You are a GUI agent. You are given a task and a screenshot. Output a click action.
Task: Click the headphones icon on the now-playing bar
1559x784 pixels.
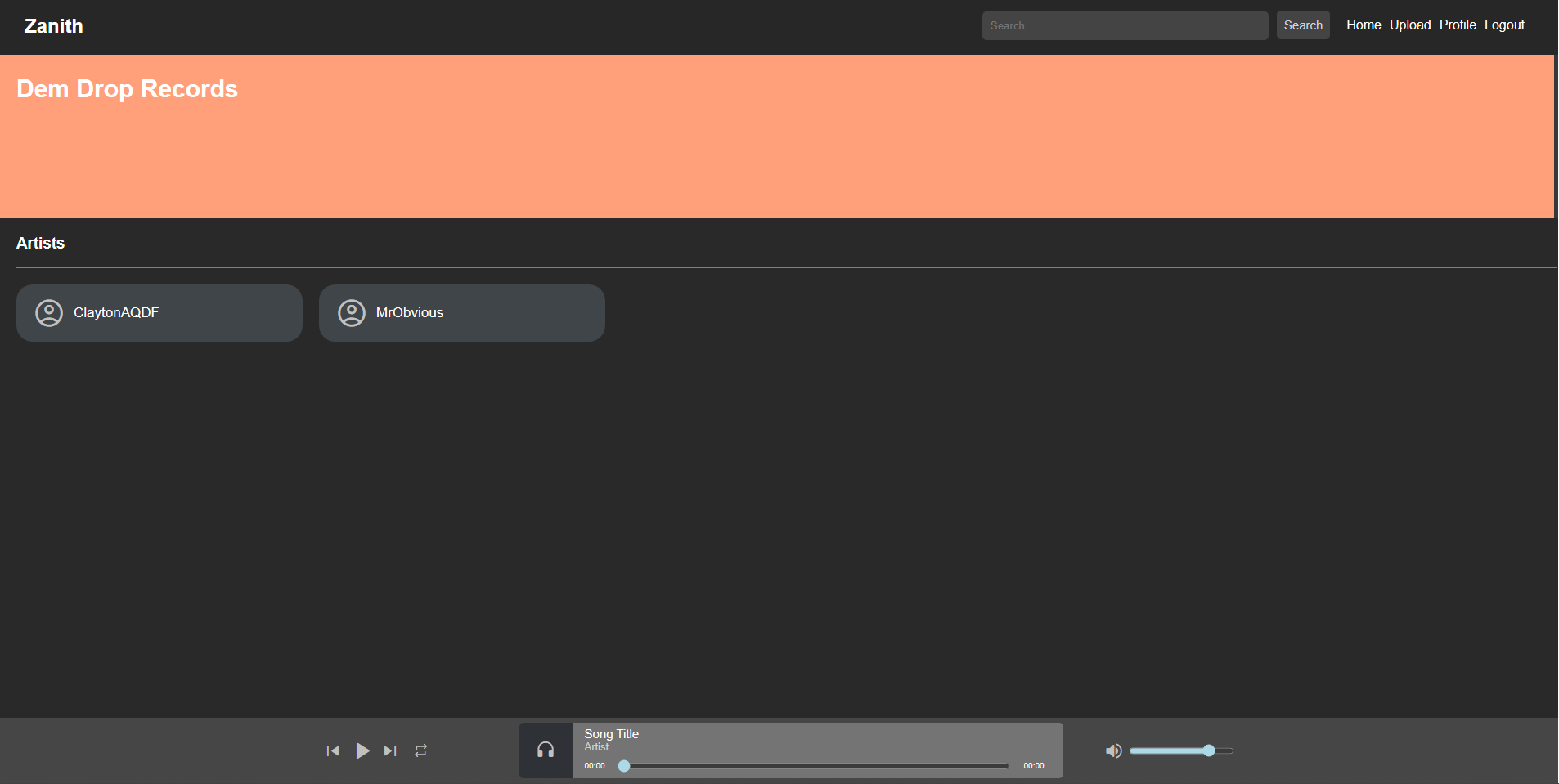click(545, 750)
